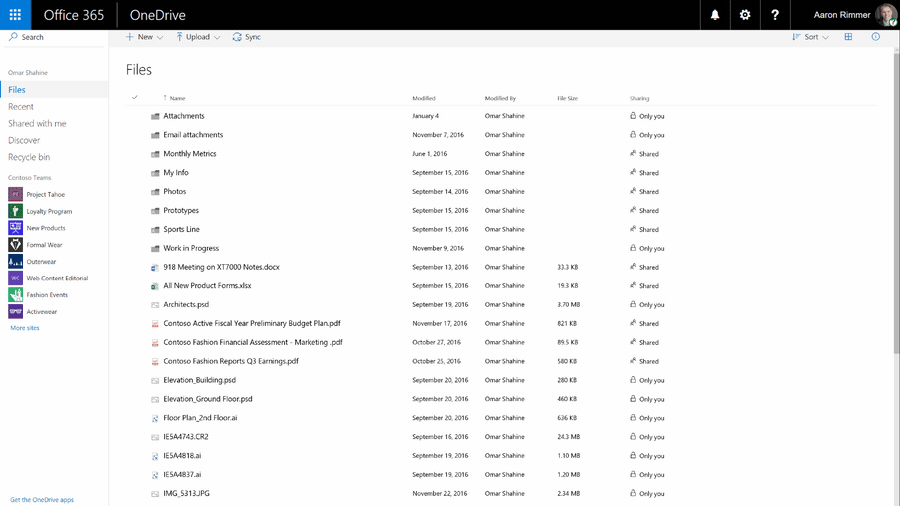Open Elevation_Ground Floor.psd file

tap(208, 399)
